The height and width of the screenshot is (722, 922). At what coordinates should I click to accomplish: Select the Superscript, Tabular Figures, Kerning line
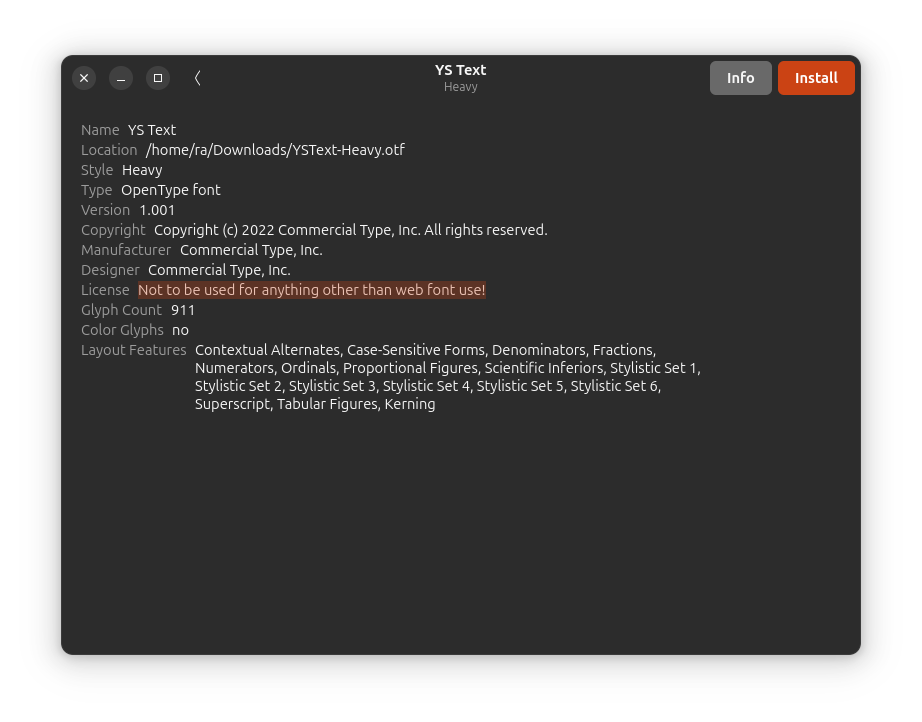point(315,404)
